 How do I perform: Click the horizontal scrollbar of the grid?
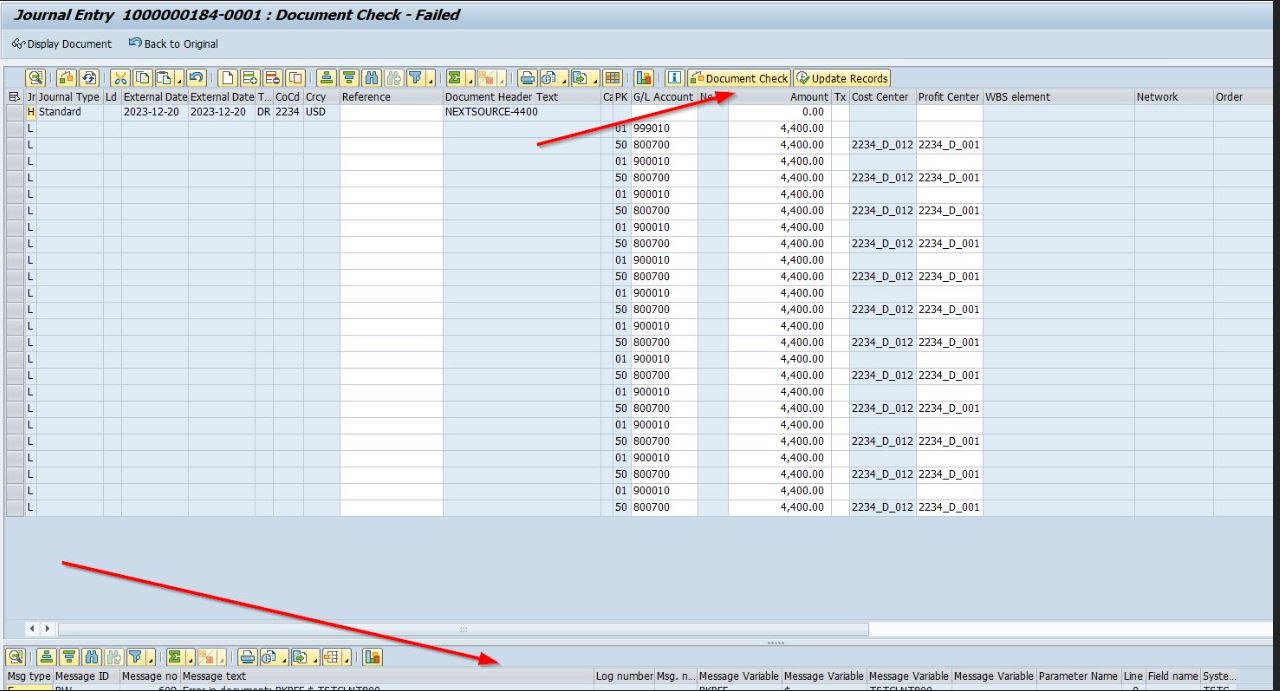tap(462, 629)
